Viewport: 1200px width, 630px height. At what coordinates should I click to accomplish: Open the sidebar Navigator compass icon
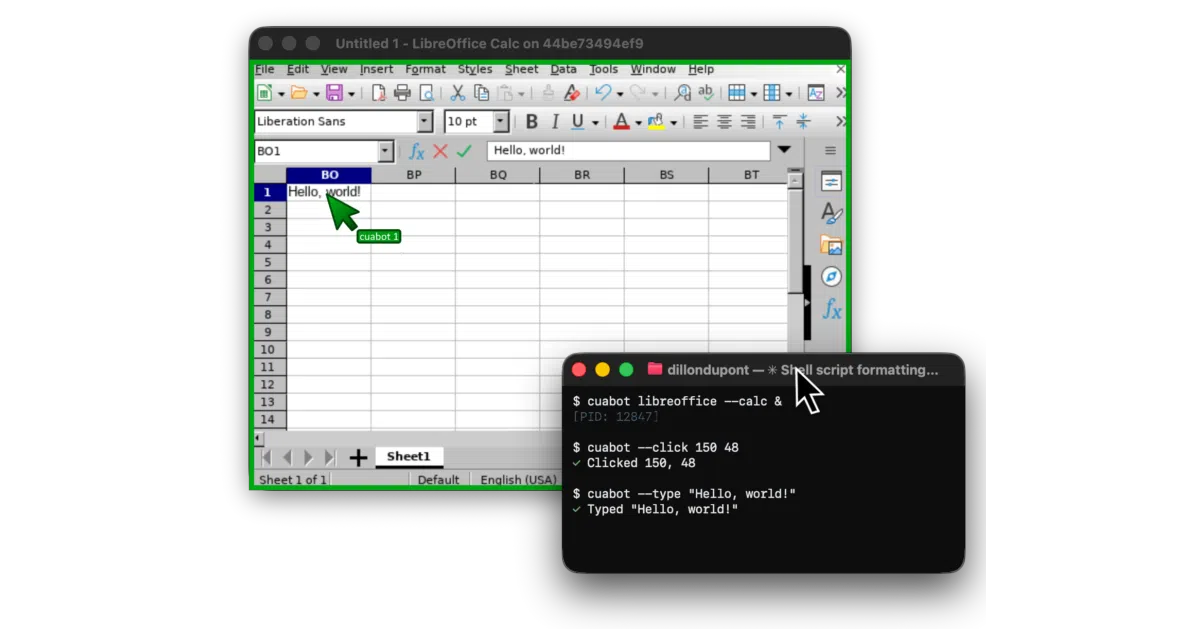click(831, 276)
